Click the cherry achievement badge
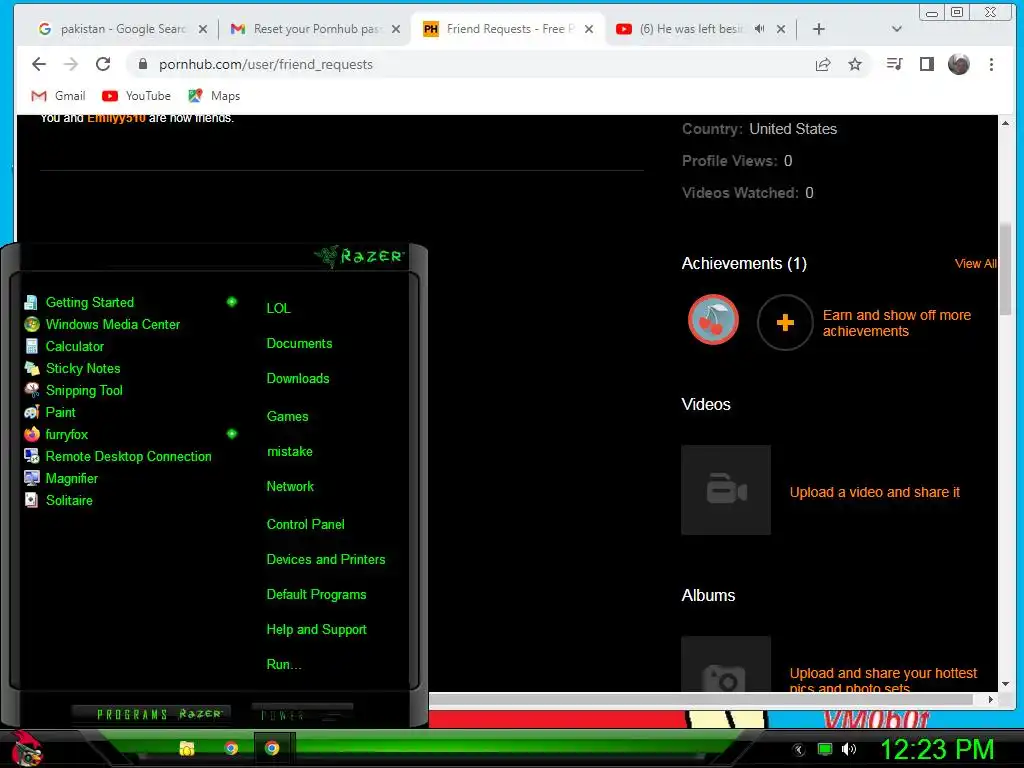The image size is (1024, 768). tap(713, 320)
